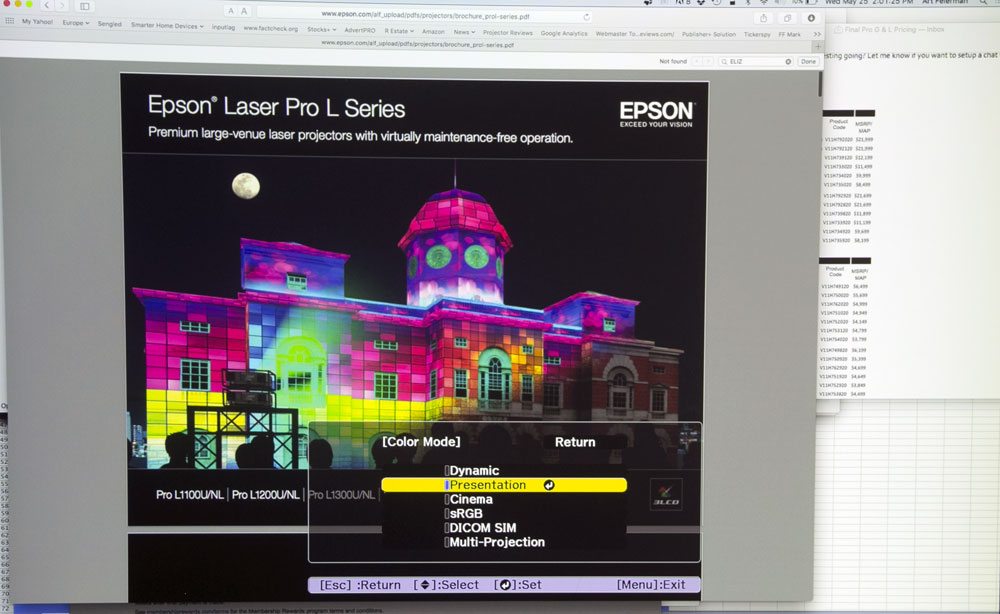Select DICOM SIM in Color Mode menu
The width and height of the screenshot is (1000, 614).
pyautogui.click(x=483, y=528)
